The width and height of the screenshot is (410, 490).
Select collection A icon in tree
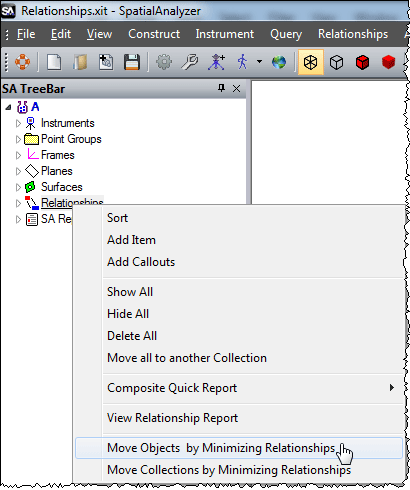23,107
